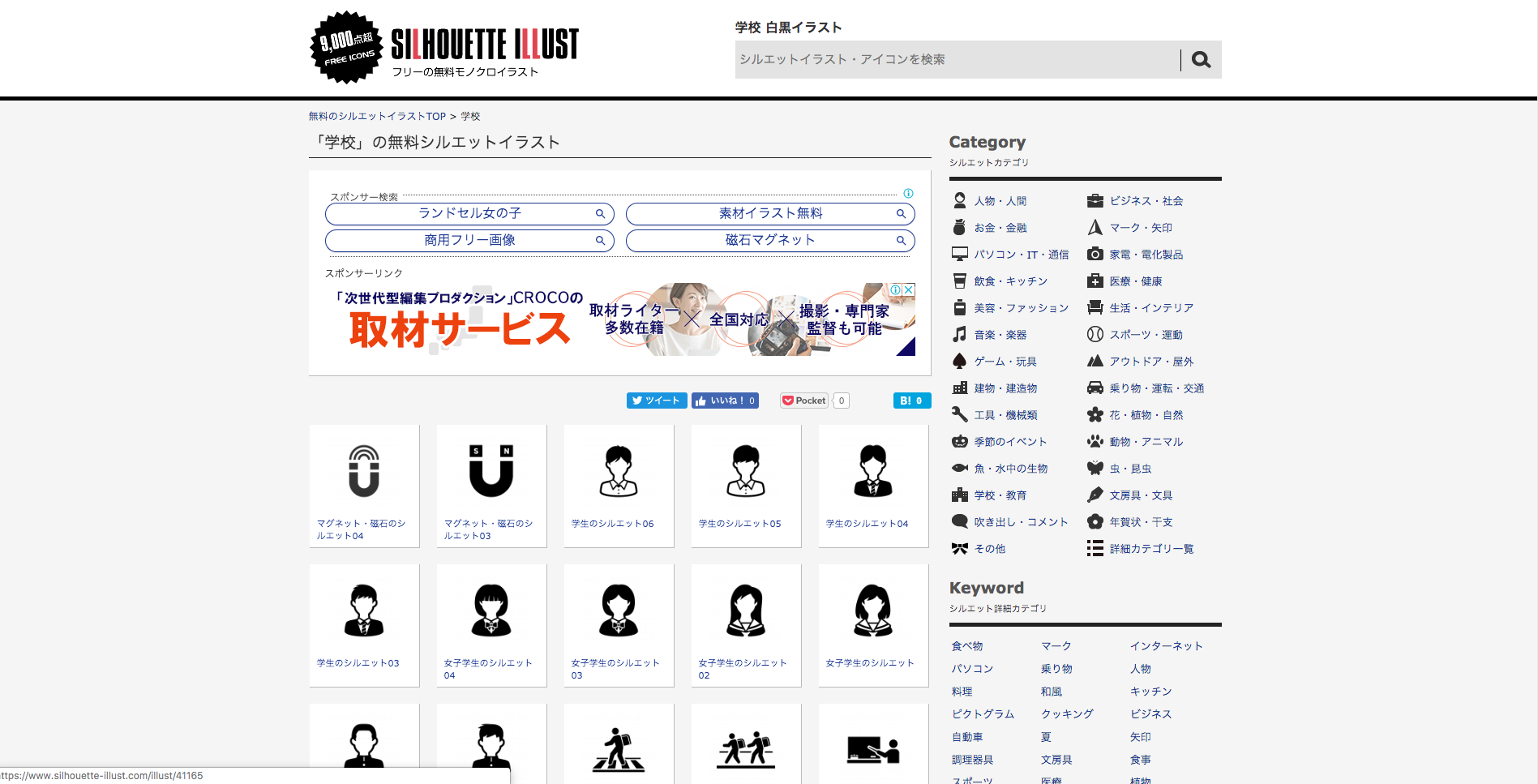Save page with the Pocket button
1538x784 pixels.
click(x=804, y=401)
